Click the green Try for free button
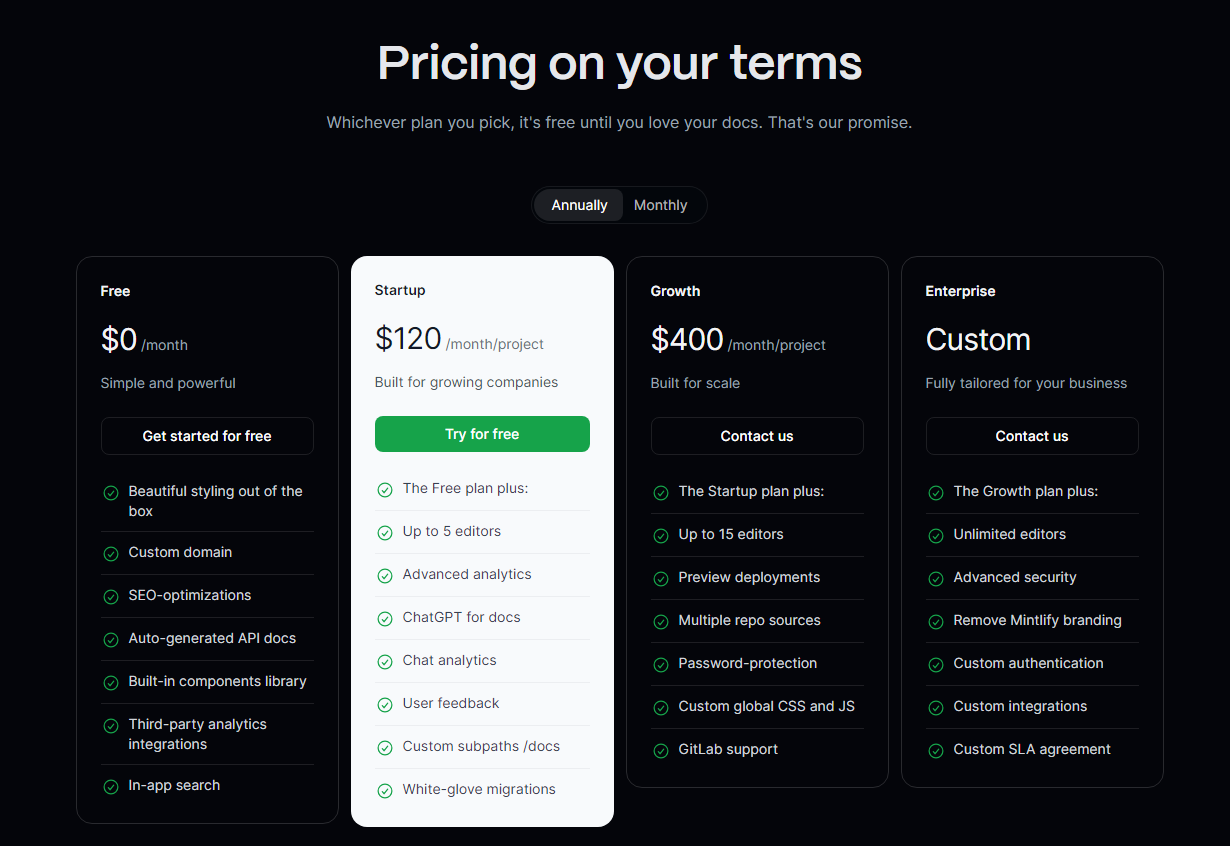The width and height of the screenshot is (1230, 846). [x=482, y=434]
